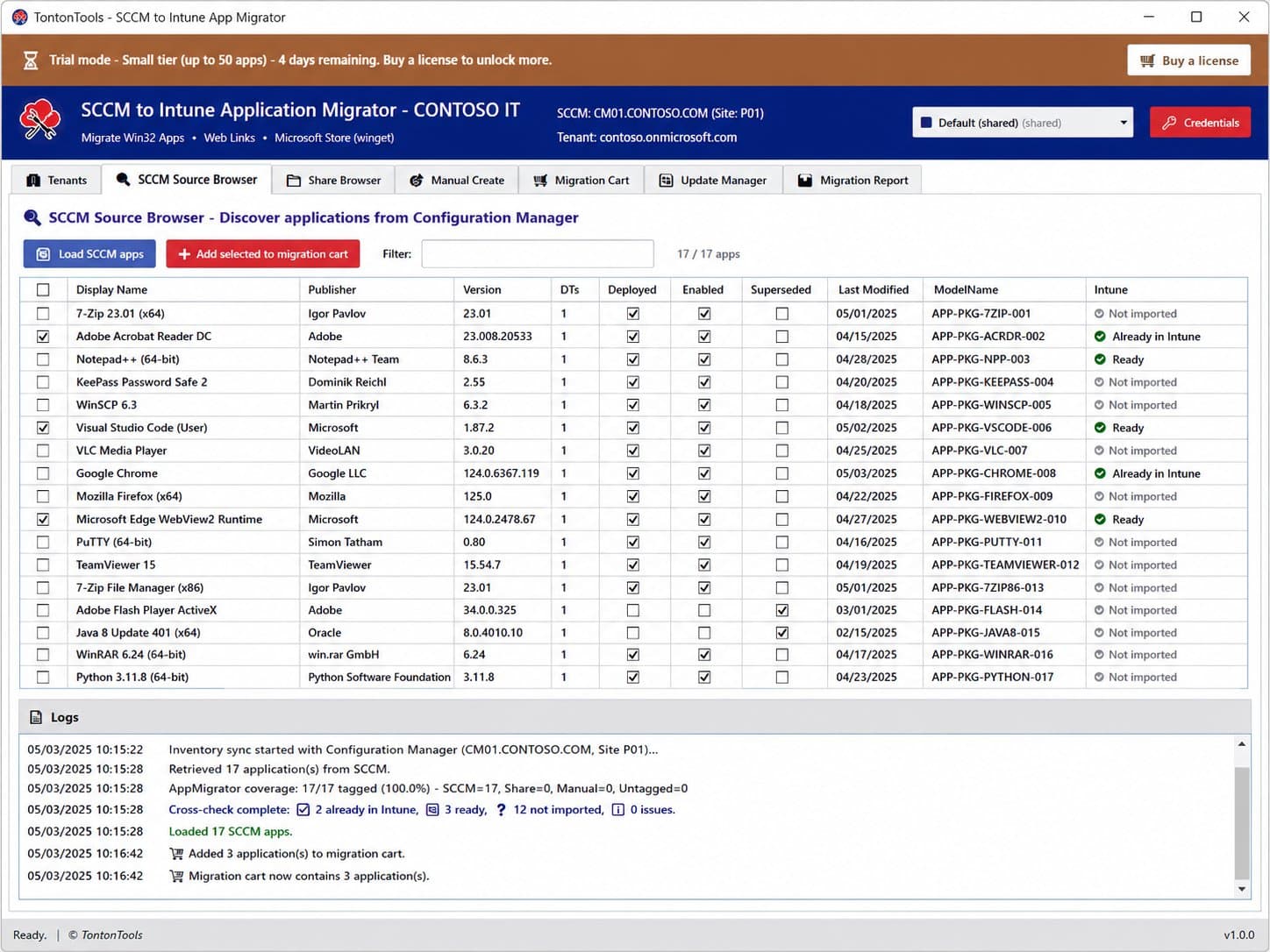
Task: Click green Ready icon for Visual Studio Code
Action: 1100,428
